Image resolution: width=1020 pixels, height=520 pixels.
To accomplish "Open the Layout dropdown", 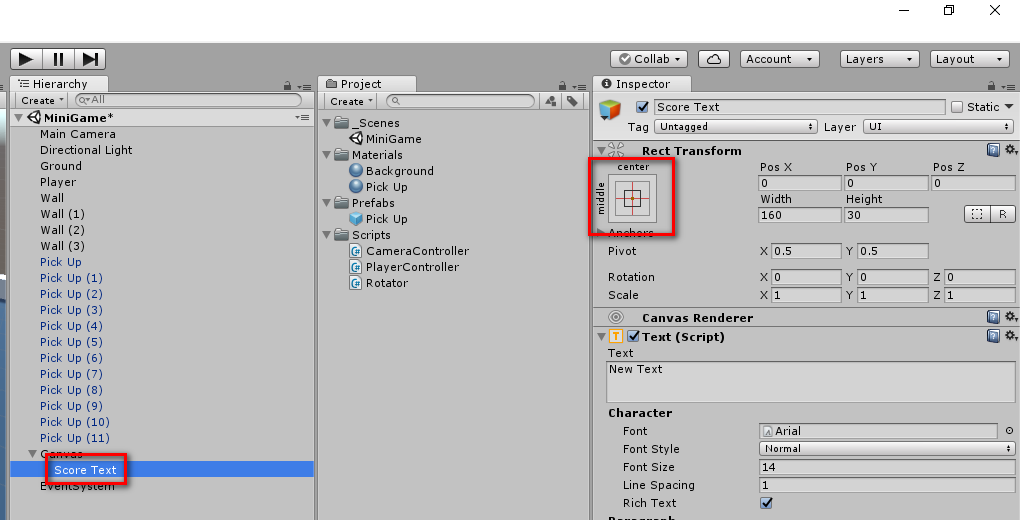I will pyautogui.click(x=969, y=59).
